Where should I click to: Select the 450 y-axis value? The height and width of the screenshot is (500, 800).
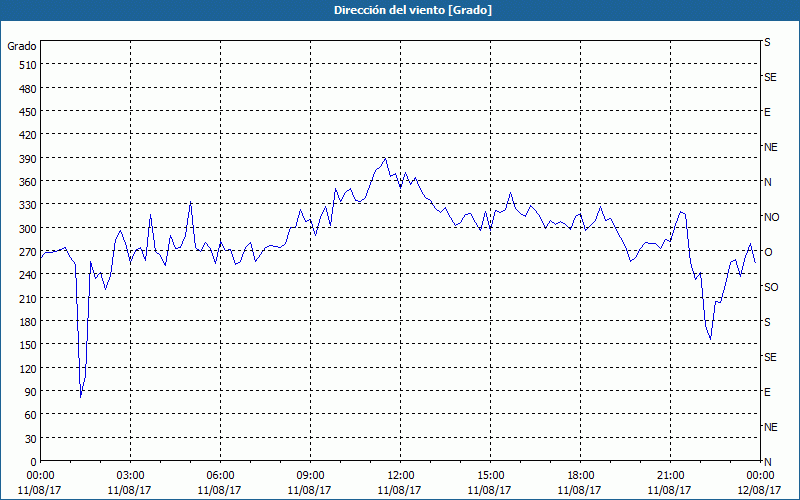29,112
